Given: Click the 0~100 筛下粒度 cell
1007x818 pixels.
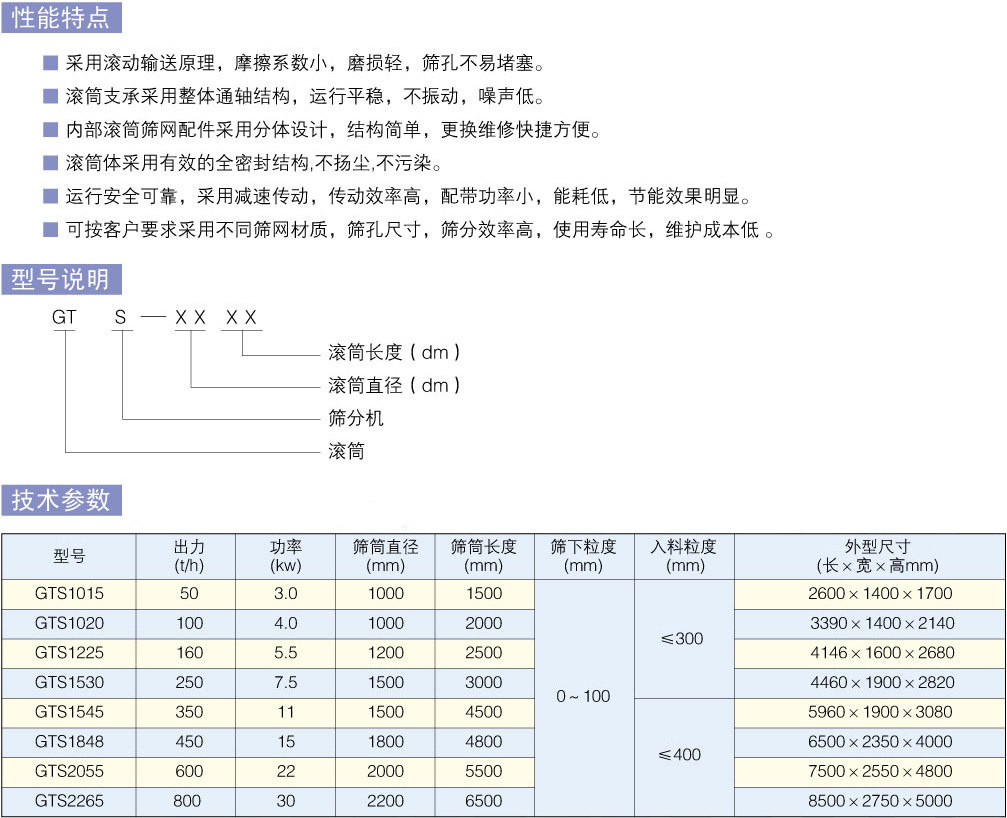Looking at the screenshot, I should click(584, 697).
